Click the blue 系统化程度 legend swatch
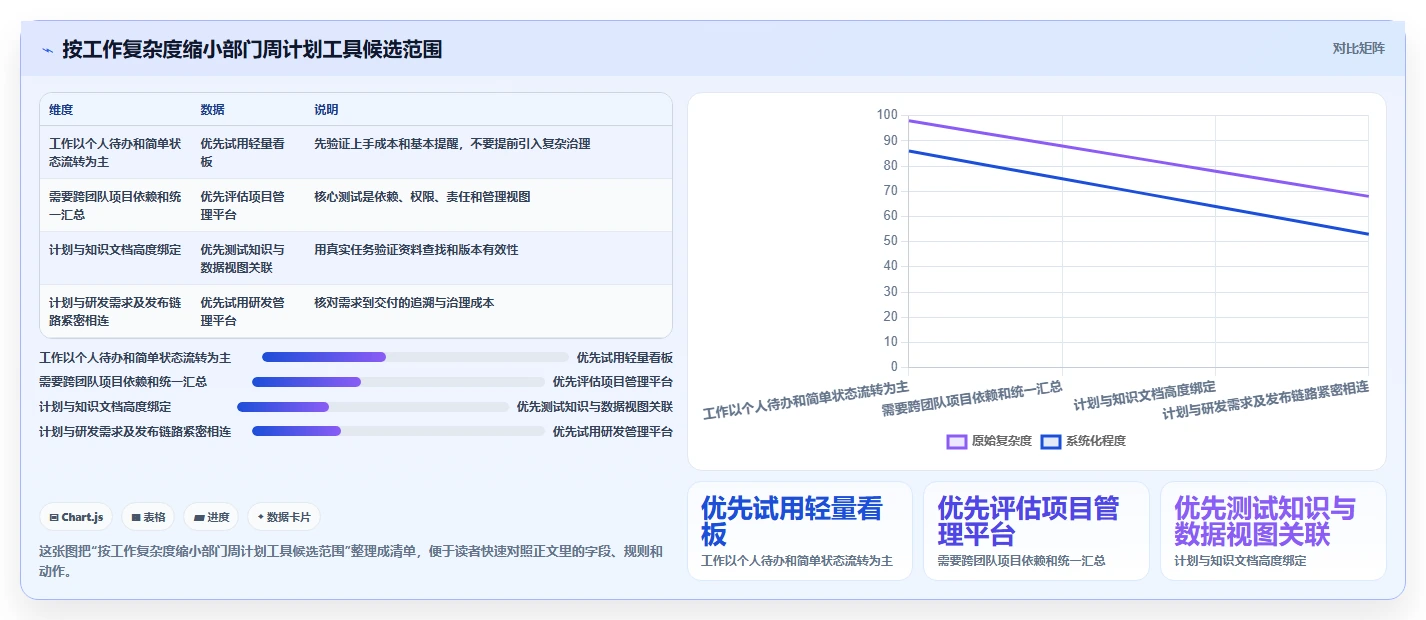 click(1051, 441)
